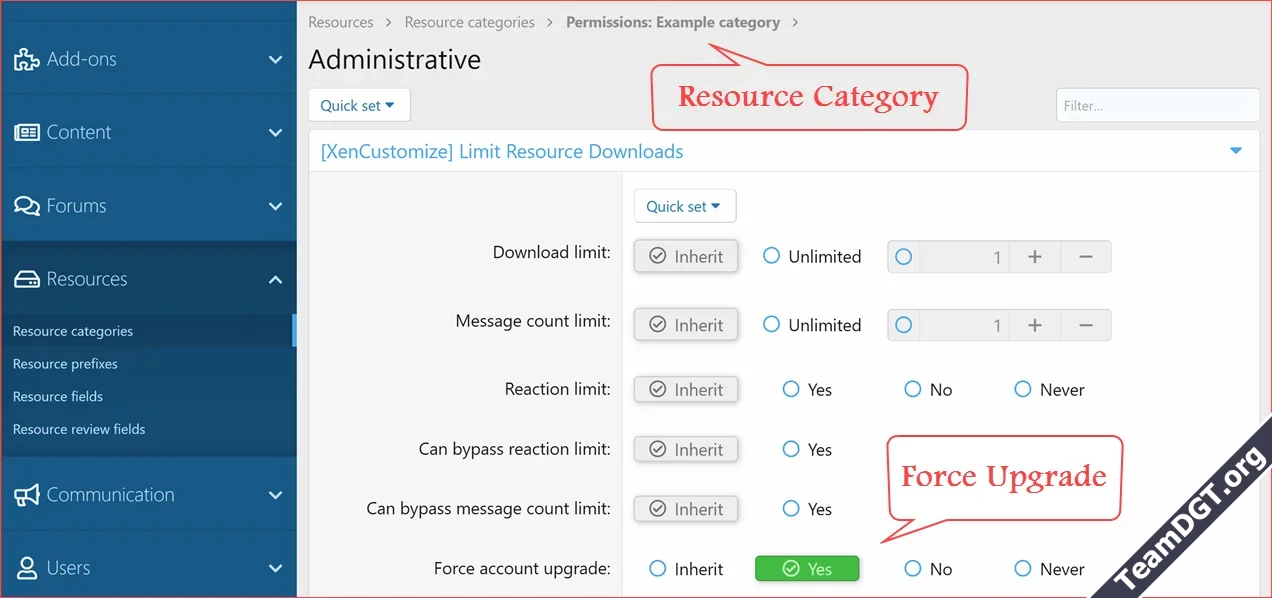Image resolution: width=1272 pixels, height=598 pixels.
Task: Select Unlimited for Download limit
Action: click(811, 256)
